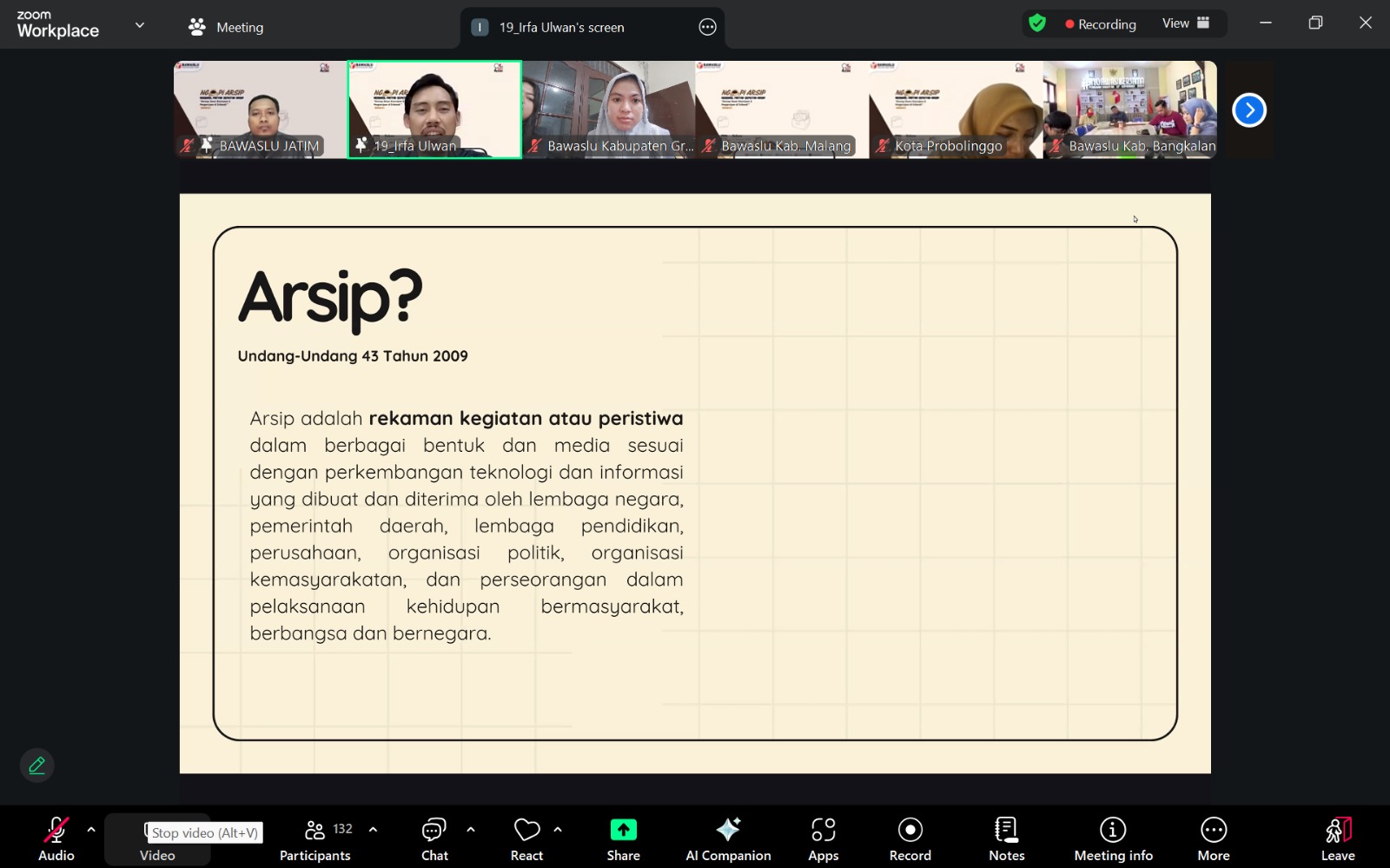Click Bawaslu Kab. Malang's video thumbnail
Screen dimensions: 1390x868
pos(781,109)
